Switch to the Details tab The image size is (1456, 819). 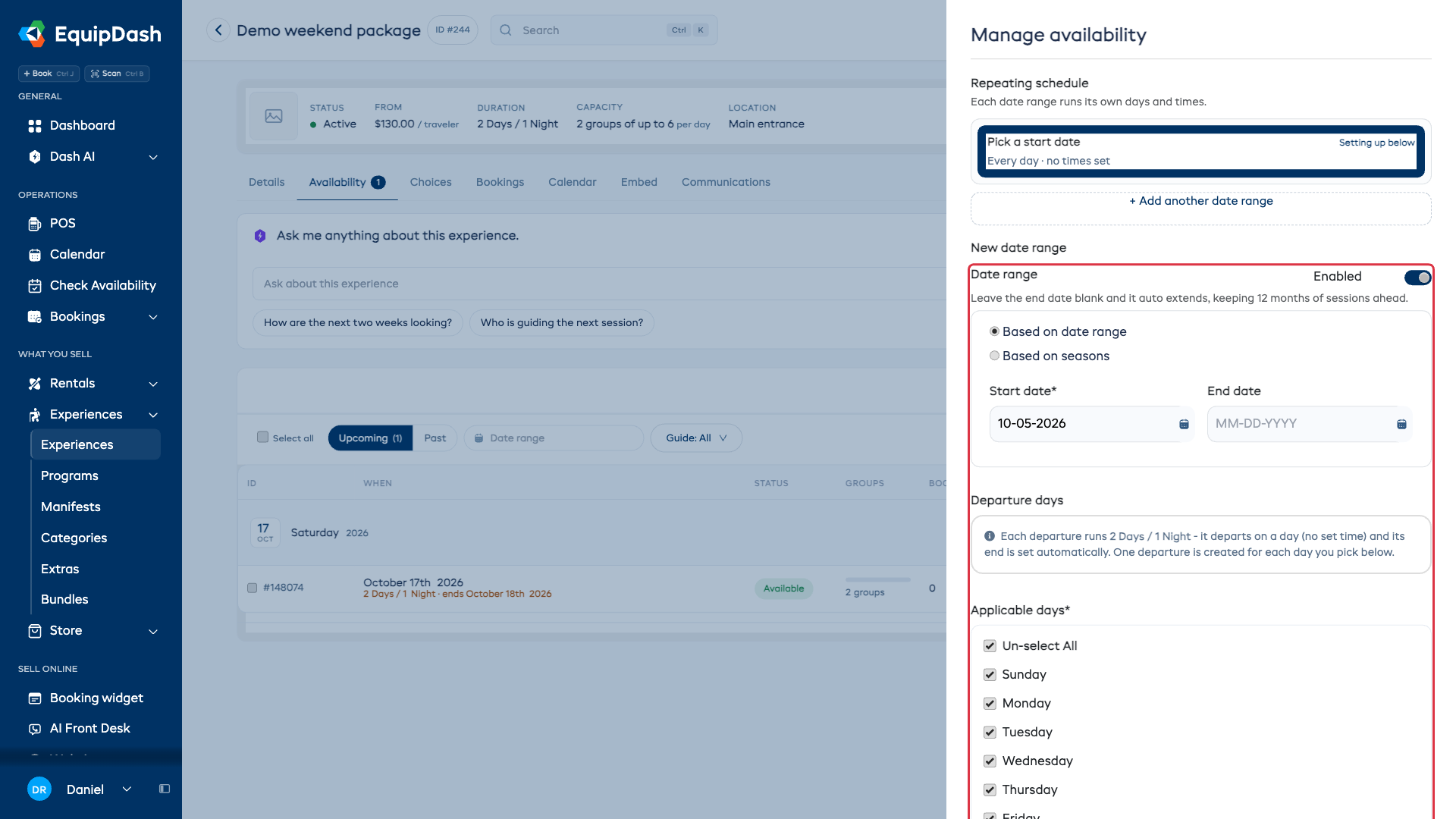[267, 182]
